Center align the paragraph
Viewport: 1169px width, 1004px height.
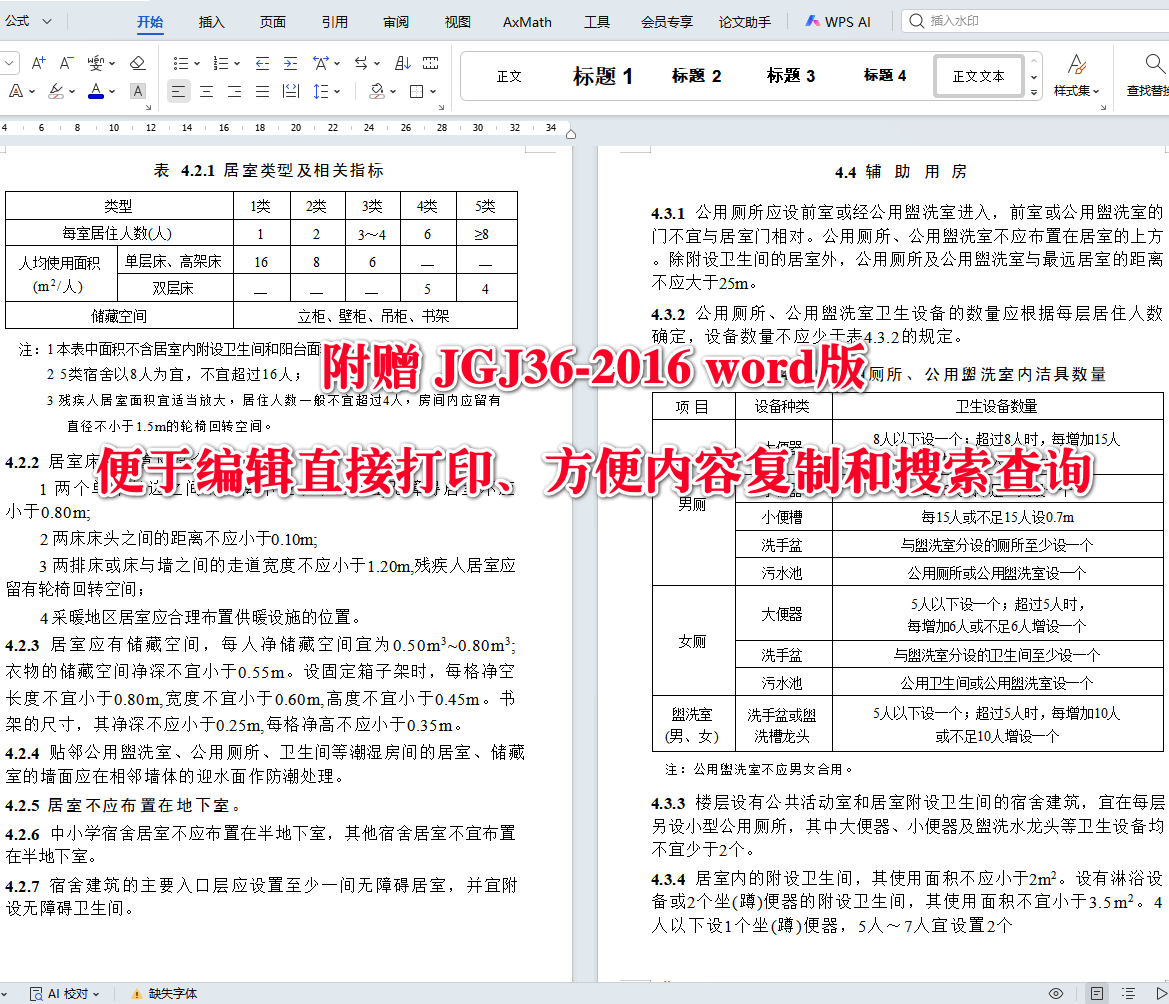207,92
